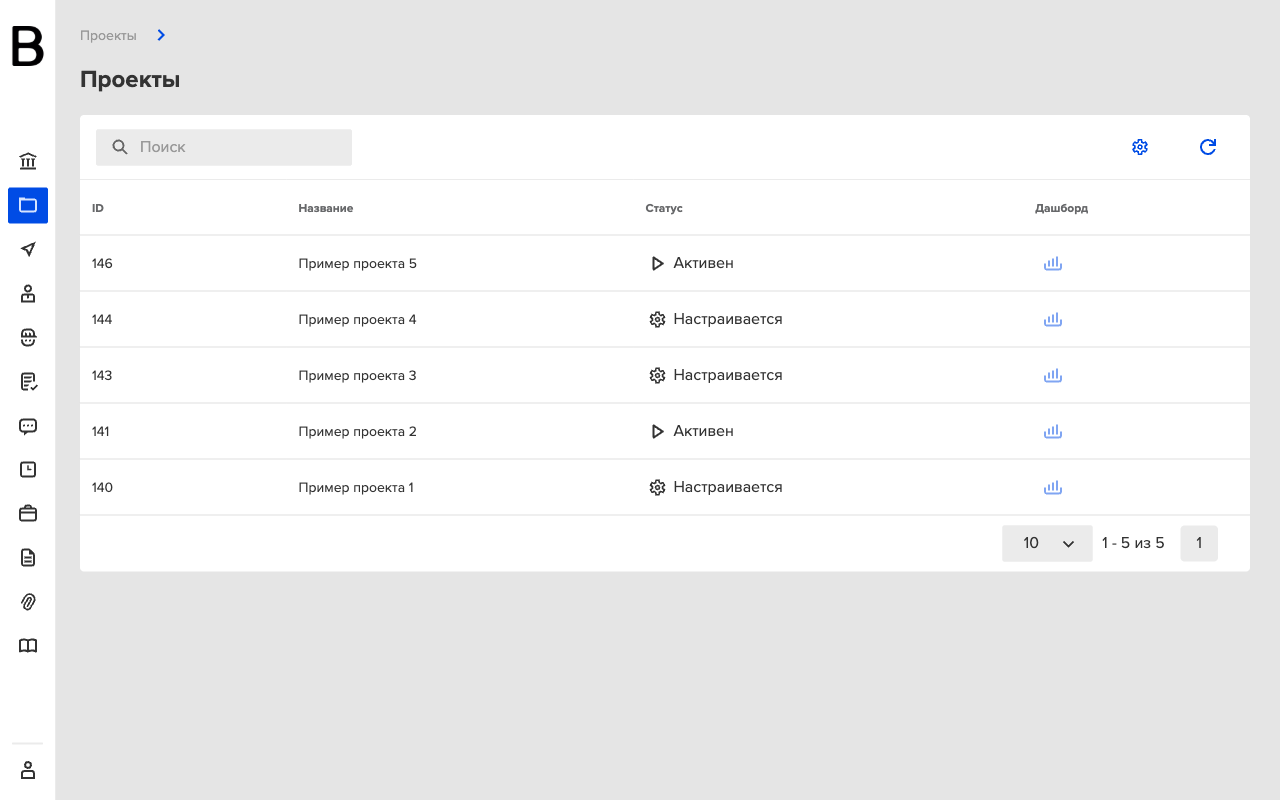This screenshot has width=1280, height=800.
Task: Open the briefcase sidebar icon
Action: coord(28,513)
